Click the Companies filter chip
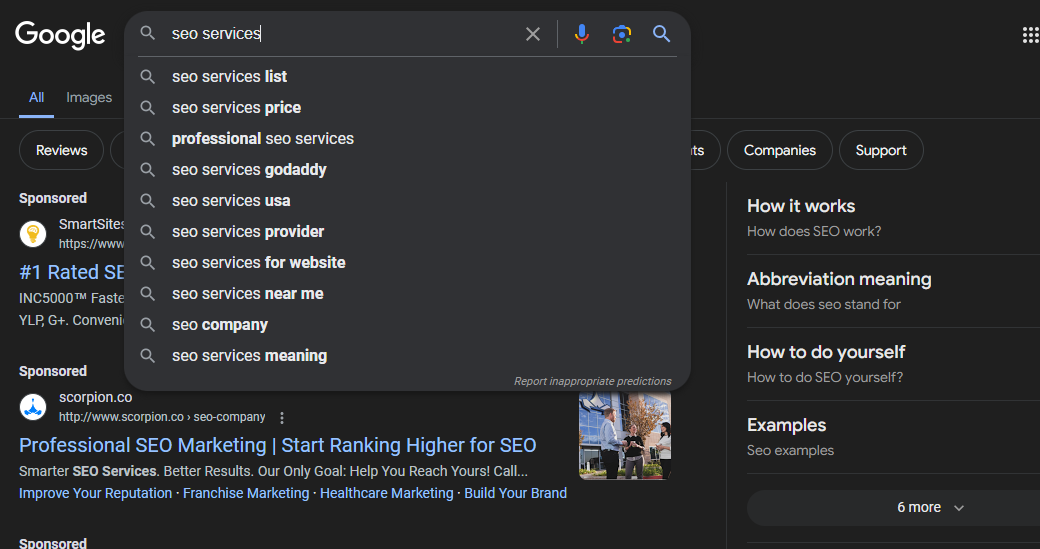Screen dimensions: 1040x549 click(x=779, y=151)
